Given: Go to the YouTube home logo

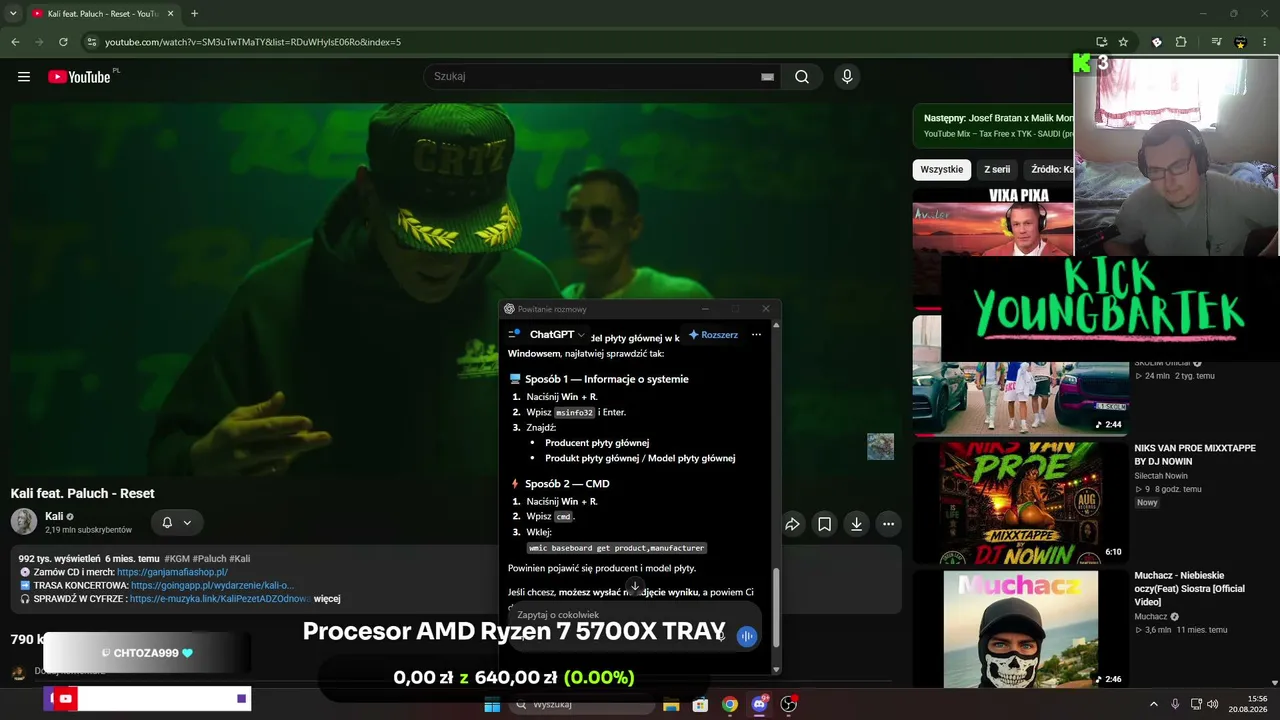Looking at the screenshot, I should tap(79, 77).
